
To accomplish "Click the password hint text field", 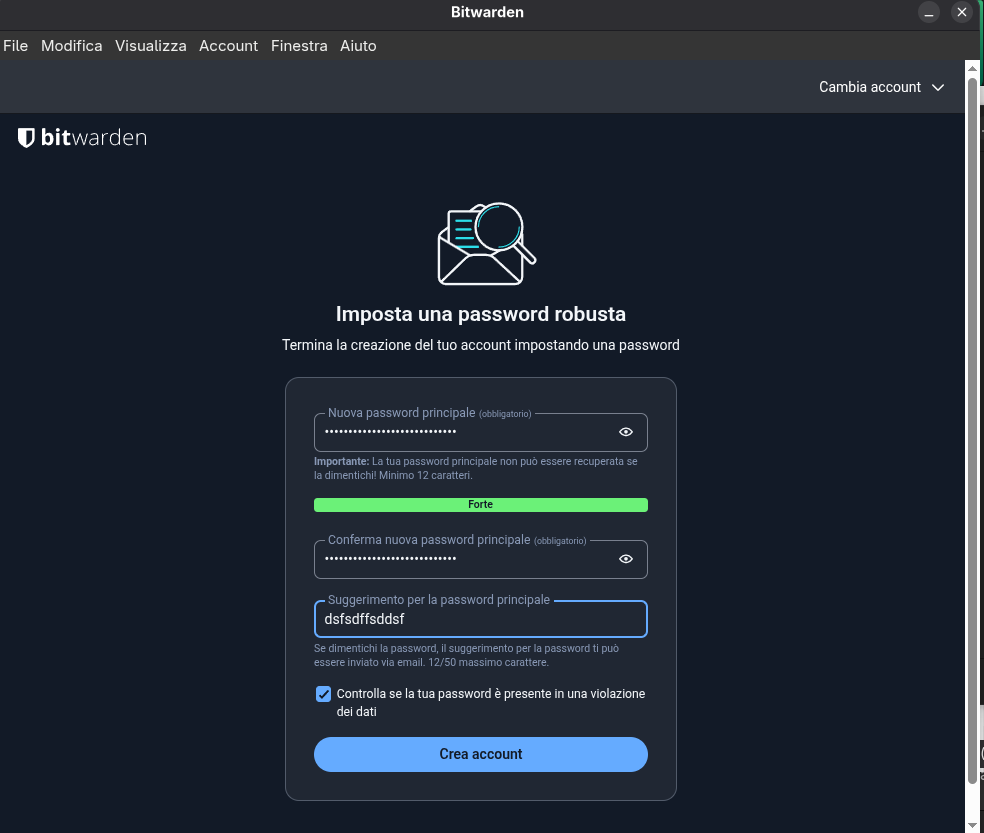I will click(480, 619).
